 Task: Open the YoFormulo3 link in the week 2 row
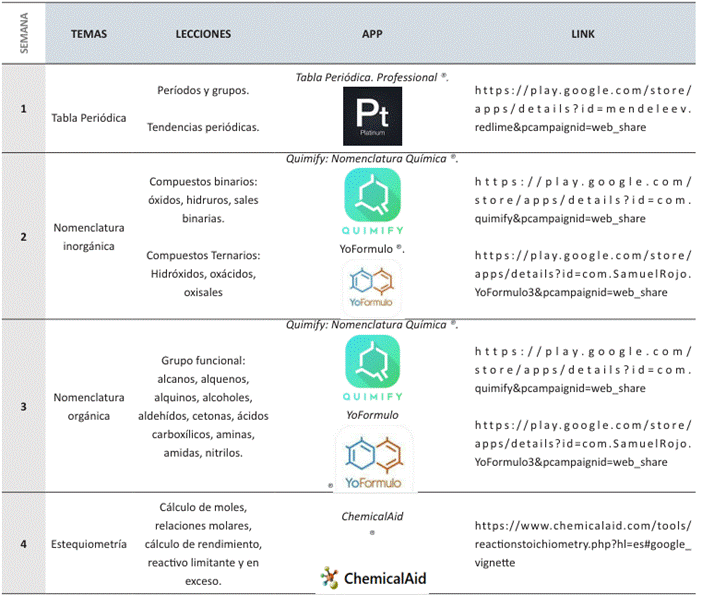coord(583,274)
